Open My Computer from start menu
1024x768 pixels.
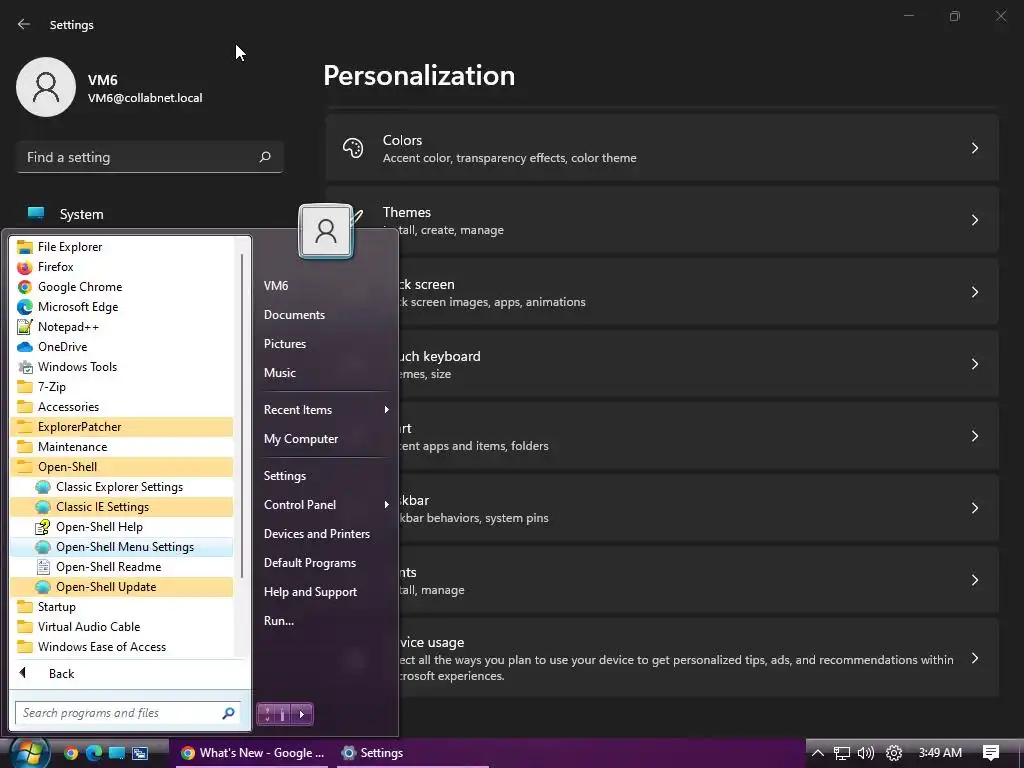[326, 439]
